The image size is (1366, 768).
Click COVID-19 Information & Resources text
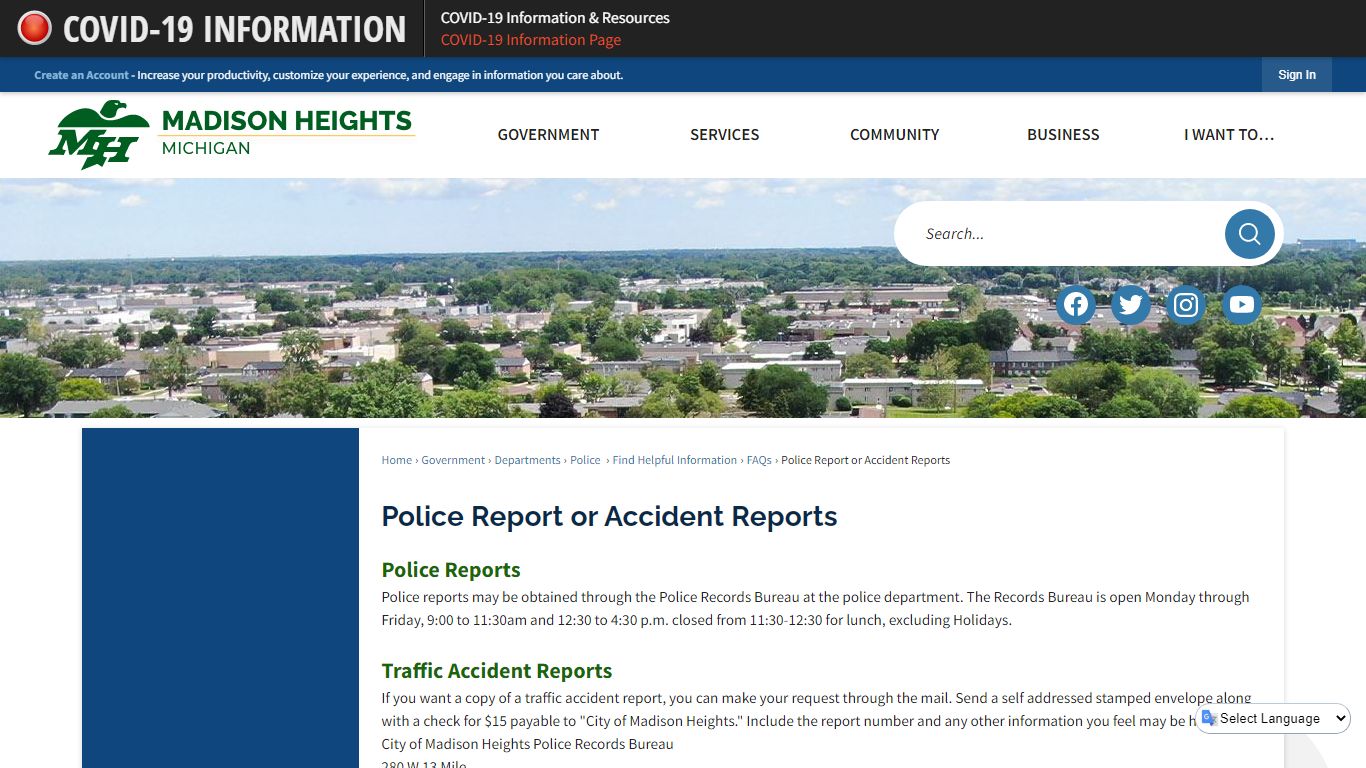tap(555, 18)
